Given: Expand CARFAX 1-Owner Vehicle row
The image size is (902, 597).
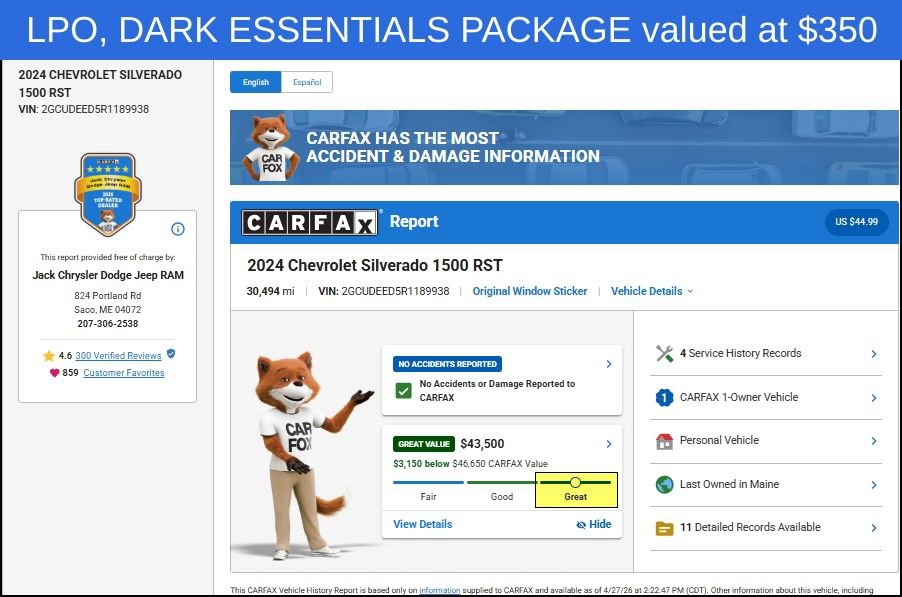Looking at the screenshot, I should 766,397.
